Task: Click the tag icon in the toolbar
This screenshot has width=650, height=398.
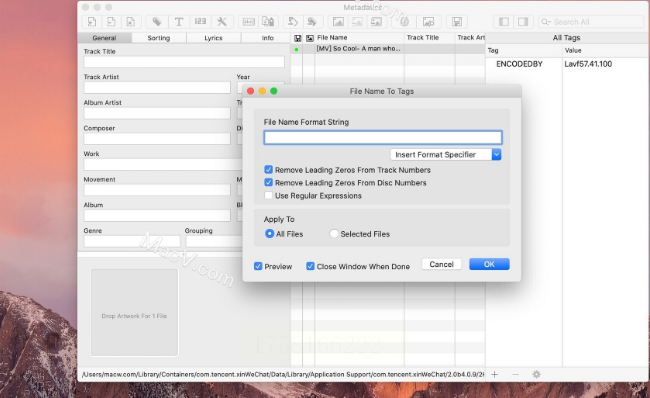Action: point(157,22)
